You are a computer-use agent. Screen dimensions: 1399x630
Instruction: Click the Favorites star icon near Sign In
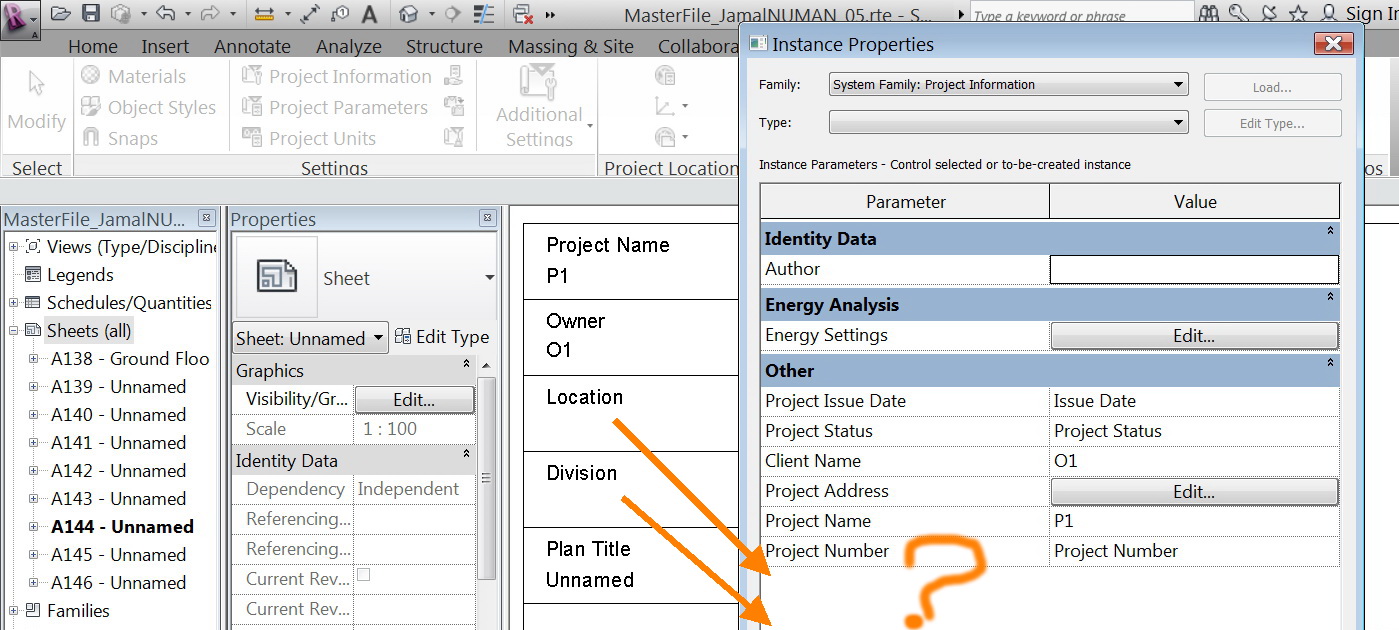(x=1298, y=14)
